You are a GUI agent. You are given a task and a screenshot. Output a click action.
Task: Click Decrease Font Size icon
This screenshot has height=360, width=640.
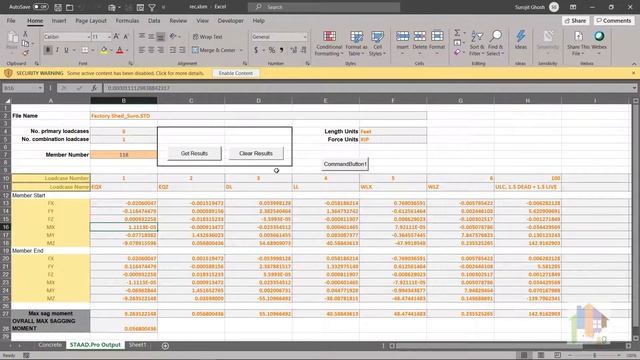[x=126, y=37]
